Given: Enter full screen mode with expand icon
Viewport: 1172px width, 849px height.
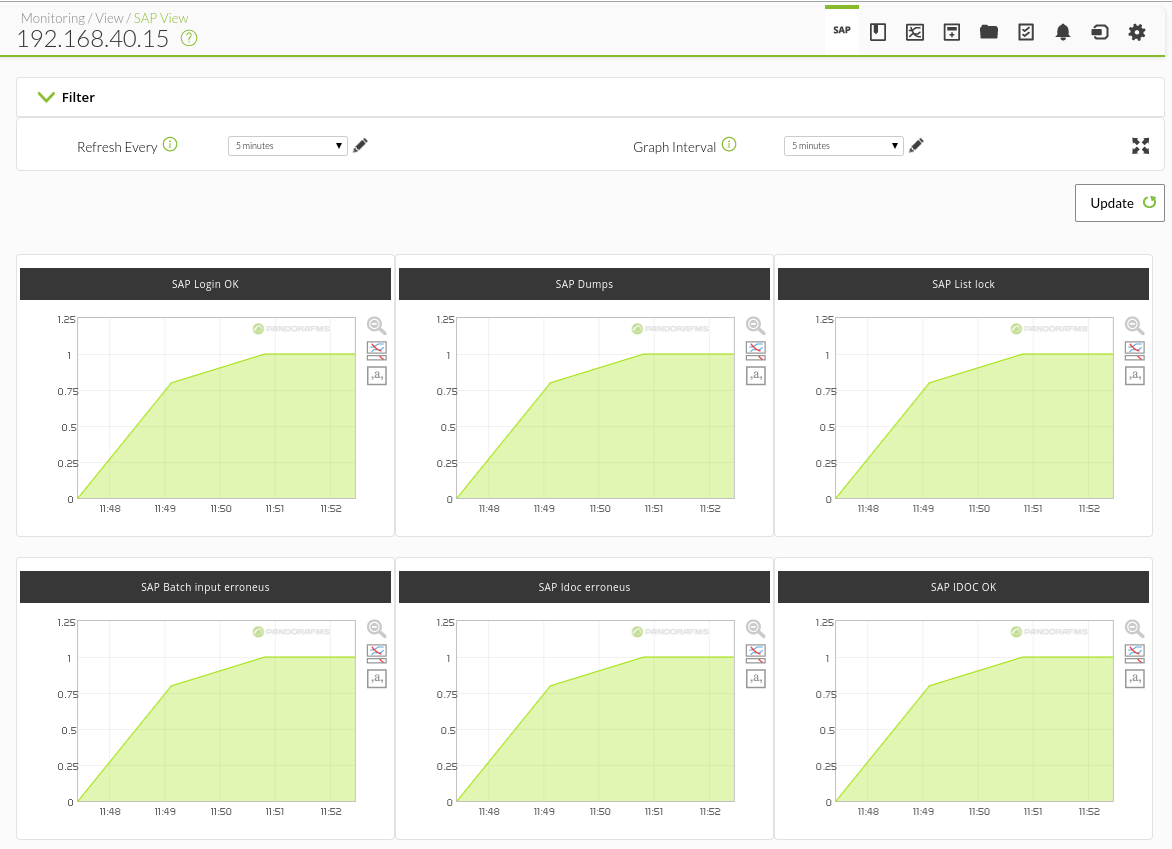Looking at the screenshot, I should click(1141, 146).
